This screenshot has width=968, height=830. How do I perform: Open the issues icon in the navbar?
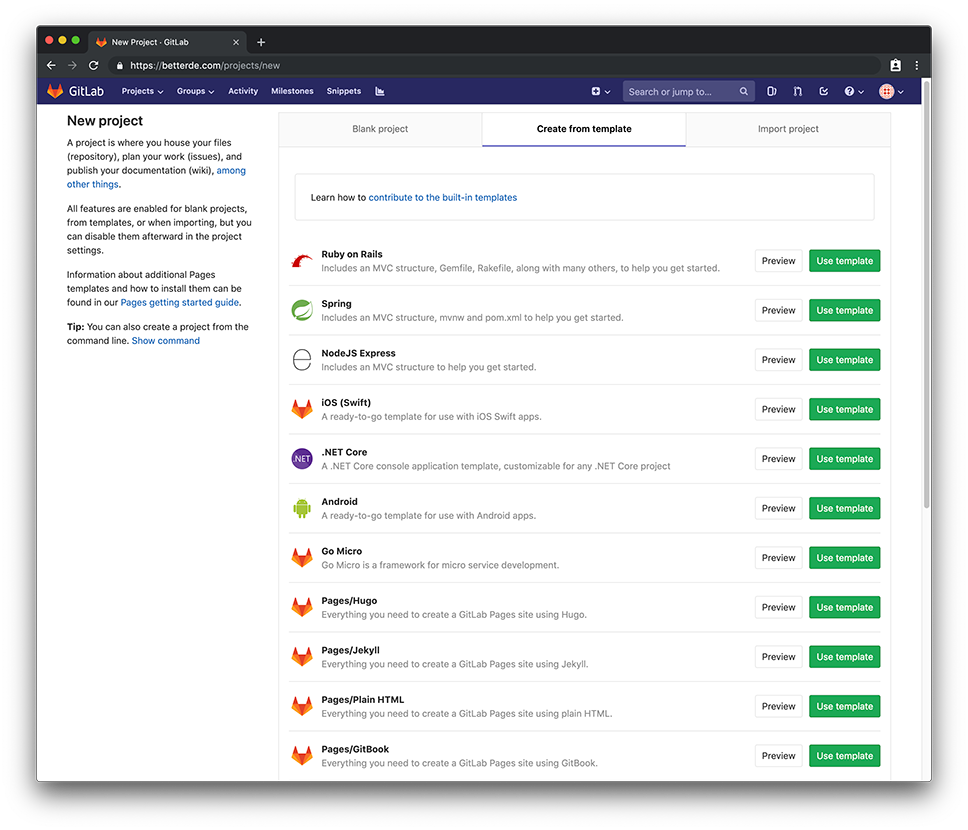point(771,90)
